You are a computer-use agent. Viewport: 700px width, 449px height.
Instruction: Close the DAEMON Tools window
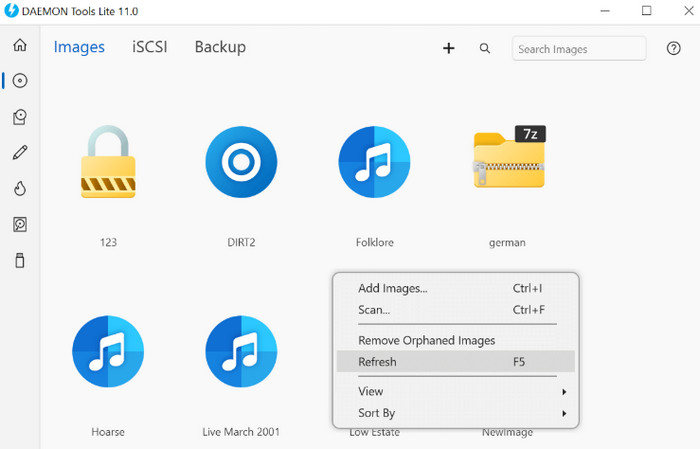689,11
